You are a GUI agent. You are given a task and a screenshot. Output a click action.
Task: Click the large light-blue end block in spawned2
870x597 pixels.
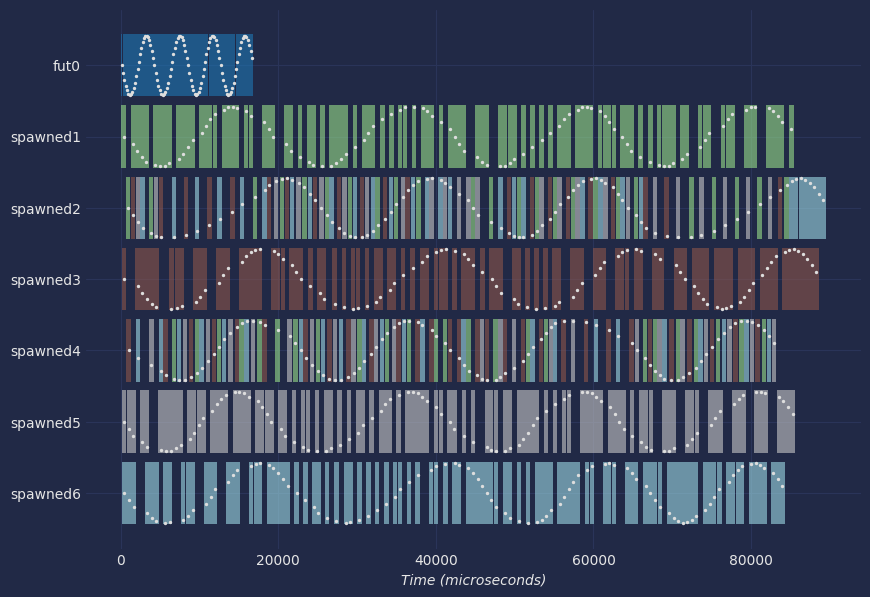click(812, 208)
